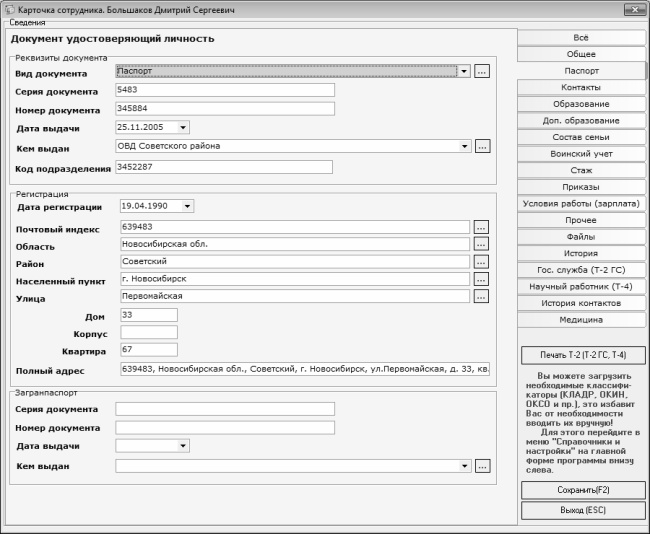Switch to the Контакты tab
The width and height of the screenshot is (650, 534).
[580, 88]
